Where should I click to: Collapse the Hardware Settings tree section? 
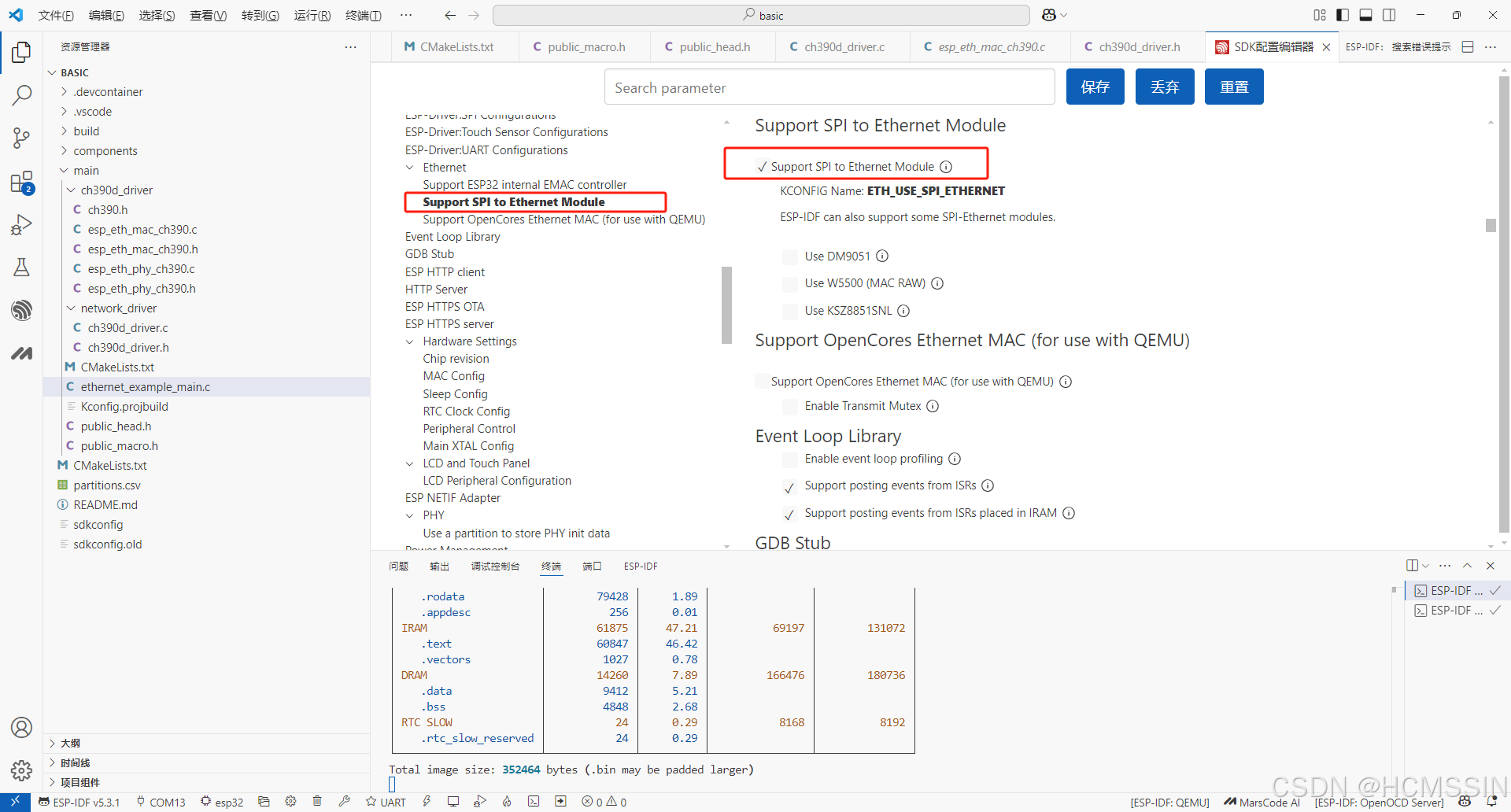coord(410,341)
